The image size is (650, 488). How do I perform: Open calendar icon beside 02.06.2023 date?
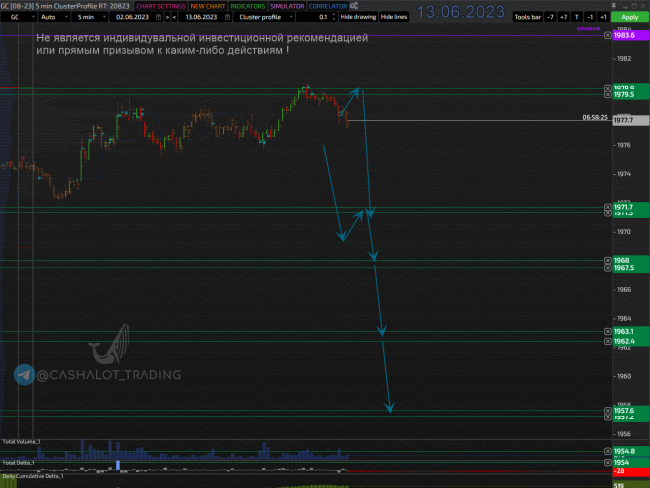pyautogui.click(x=158, y=17)
